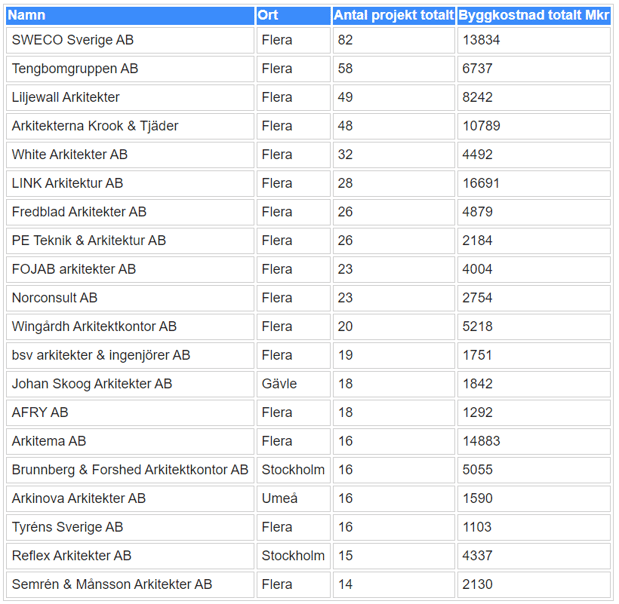The image size is (619, 604).
Task: Click the Byggkostnad totalt Mkr header
Action: point(534,15)
